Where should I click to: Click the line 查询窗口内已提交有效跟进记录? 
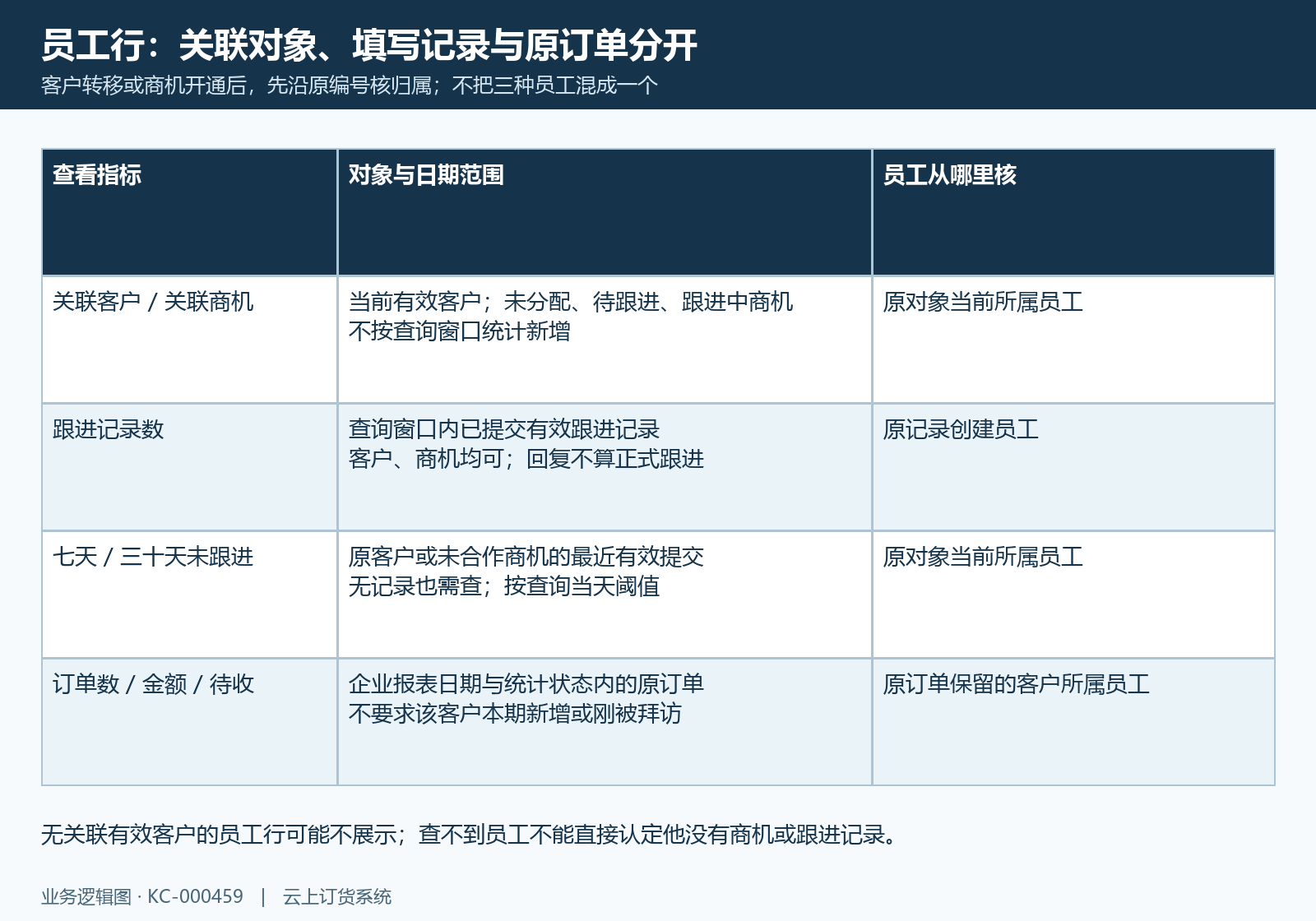click(x=504, y=429)
